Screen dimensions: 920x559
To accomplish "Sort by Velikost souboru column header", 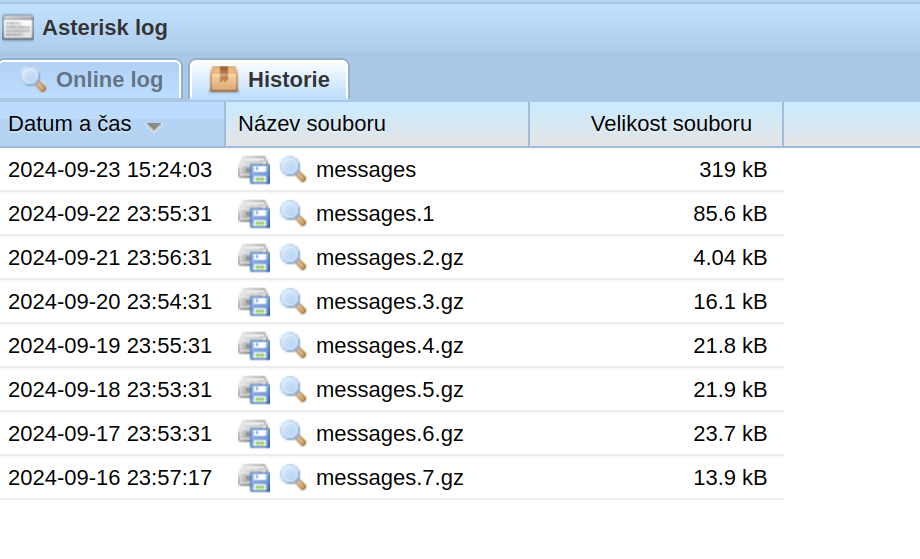I will (656, 124).
